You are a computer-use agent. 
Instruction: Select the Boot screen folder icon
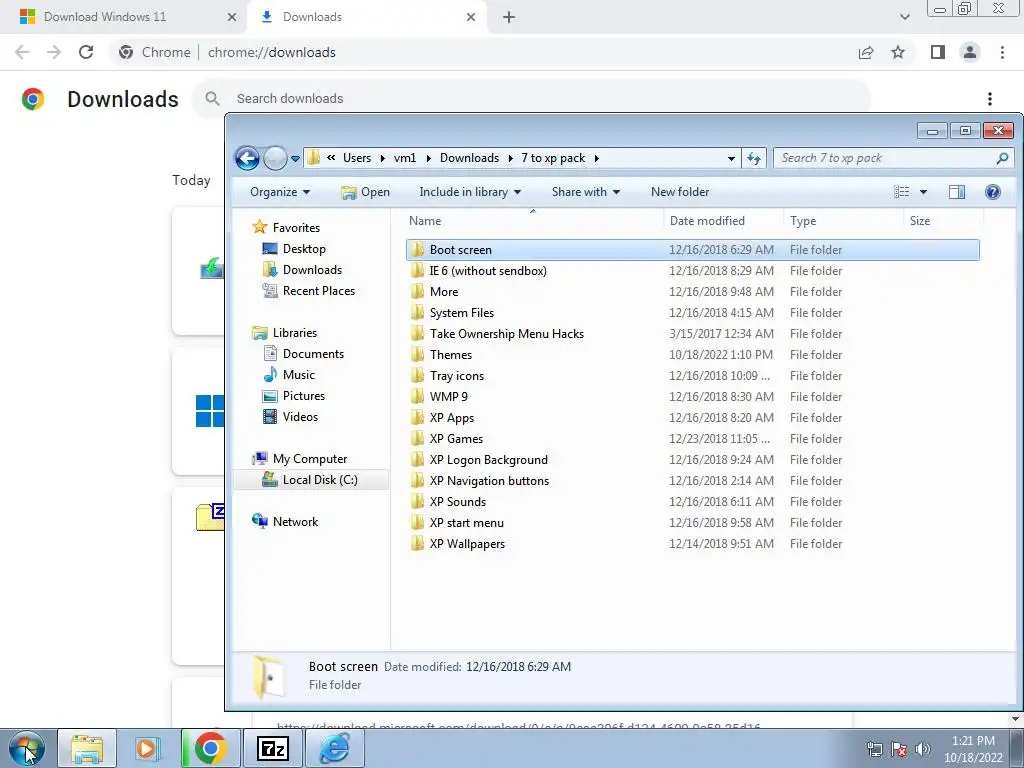point(417,249)
